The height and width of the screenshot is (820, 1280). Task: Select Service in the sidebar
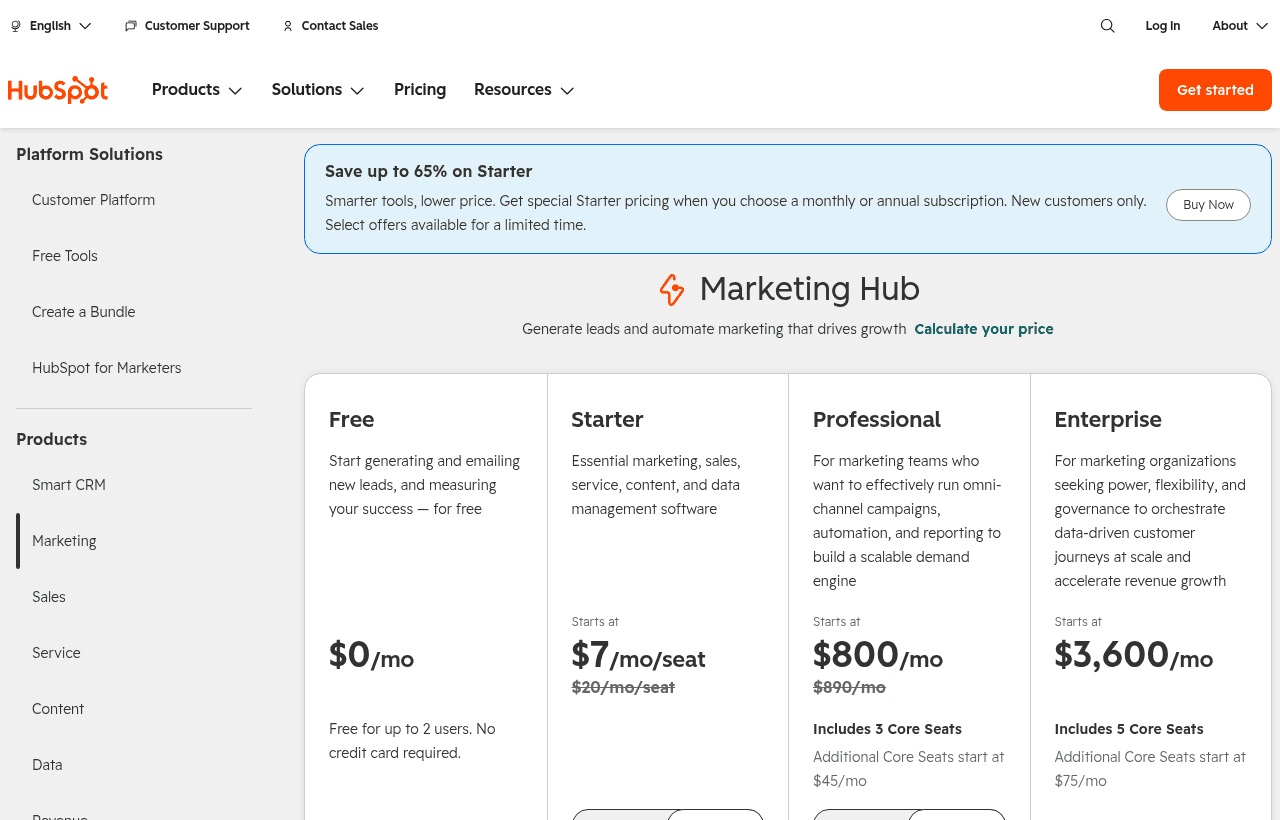click(x=56, y=653)
